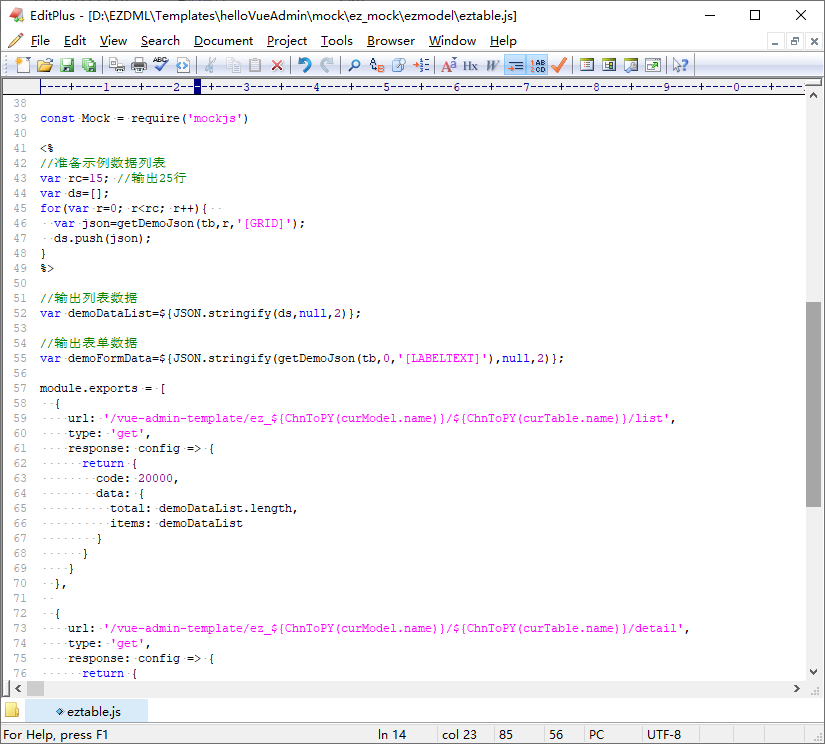Click the New document icon
This screenshot has width=825, height=744.
tap(22, 64)
